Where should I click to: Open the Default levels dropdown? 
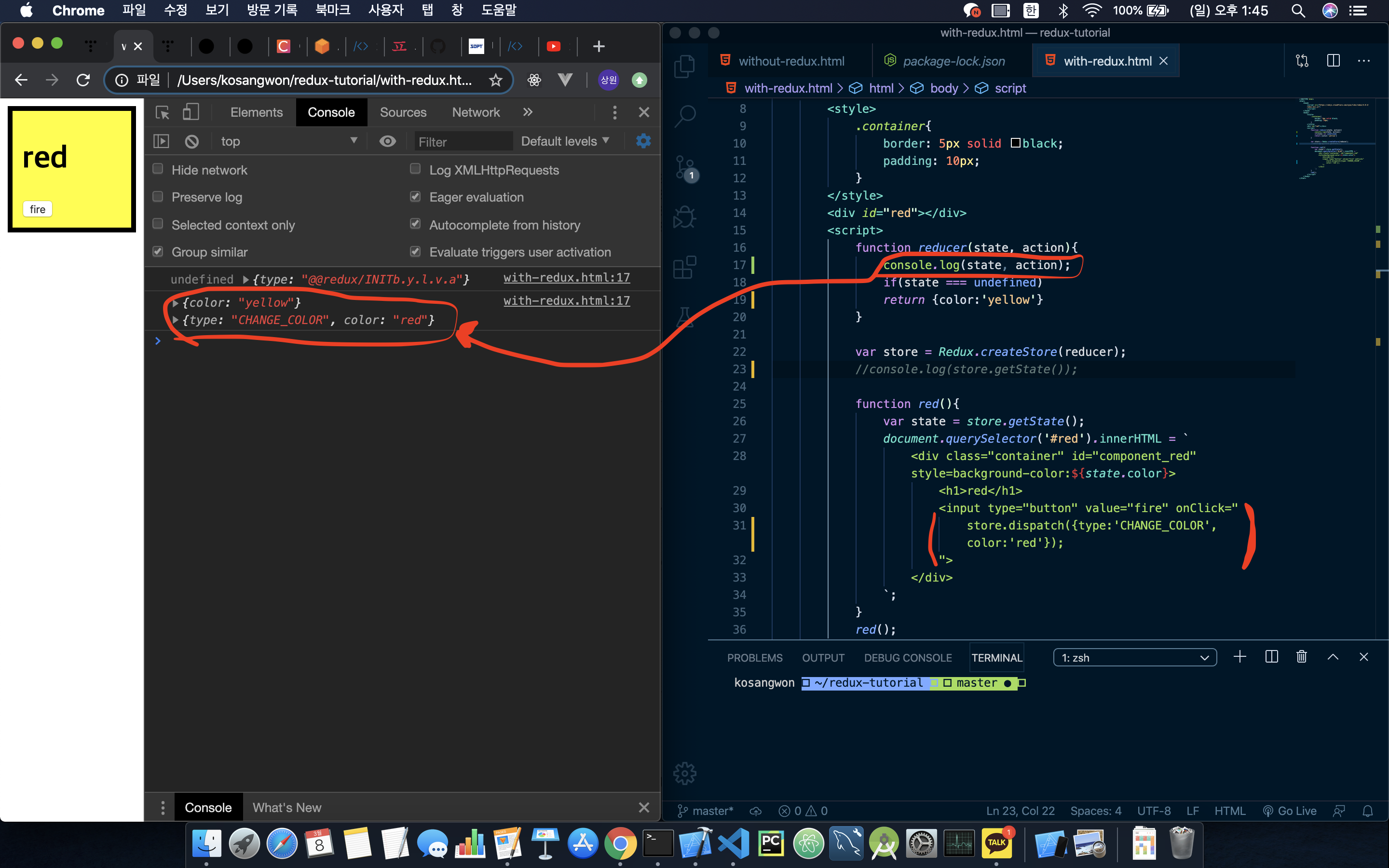tap(565, 141)
